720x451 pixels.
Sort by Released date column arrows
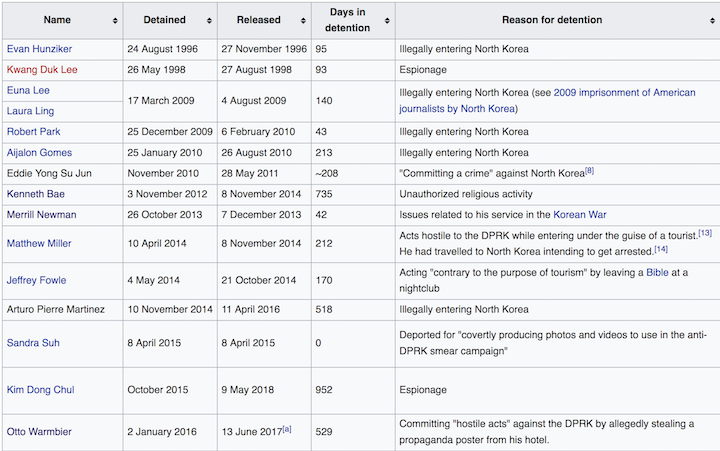tap(302, 21)
